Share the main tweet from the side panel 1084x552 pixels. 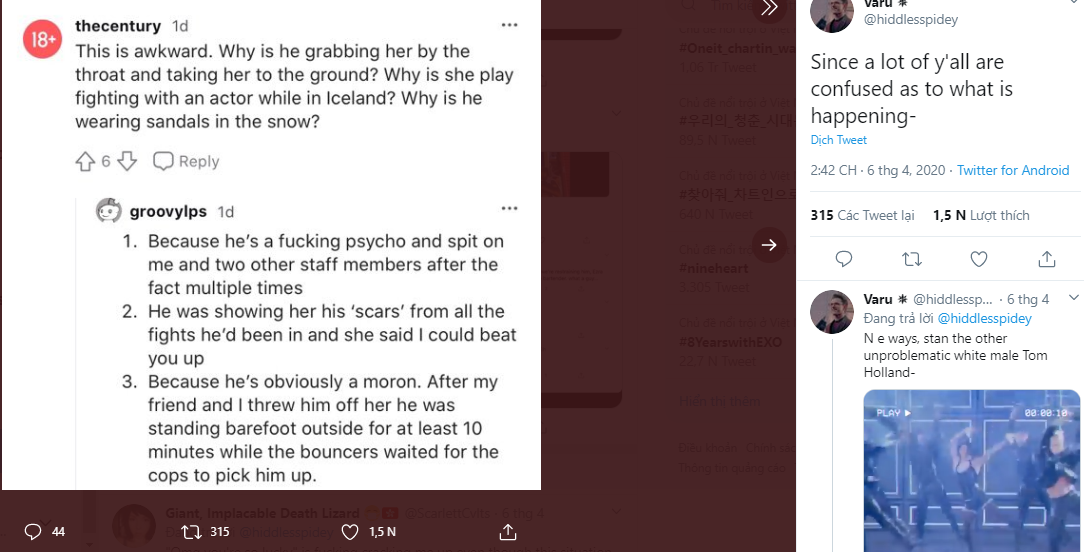[1047, 259]
